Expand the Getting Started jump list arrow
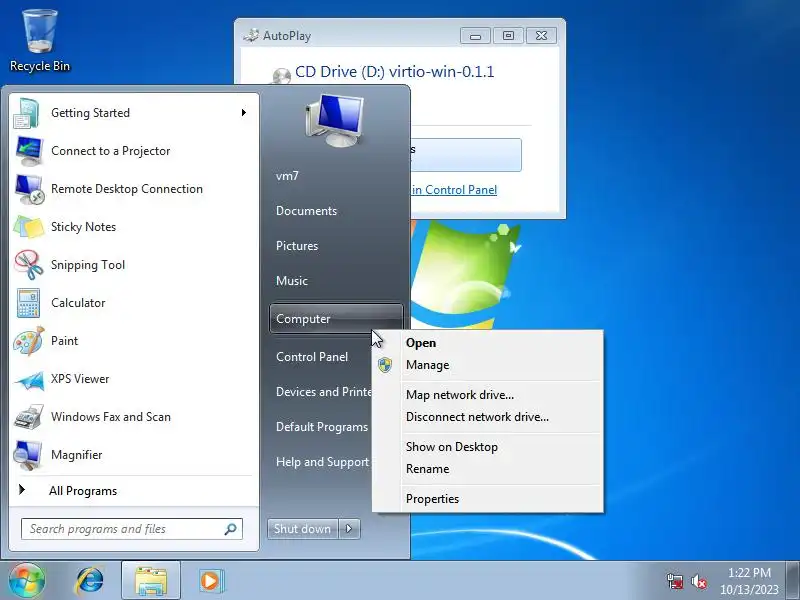This screenshot has width=800, height=600. pos(244,113)
